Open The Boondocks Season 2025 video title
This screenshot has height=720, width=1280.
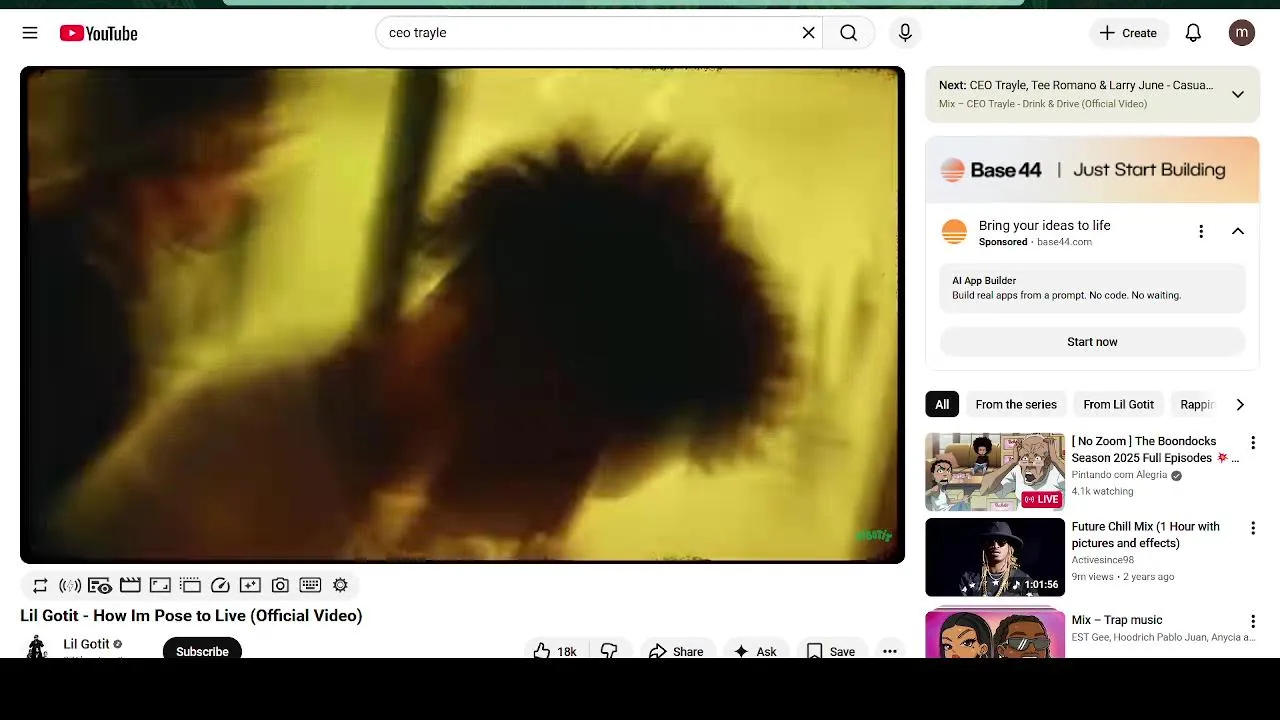tap(1155, 449)
